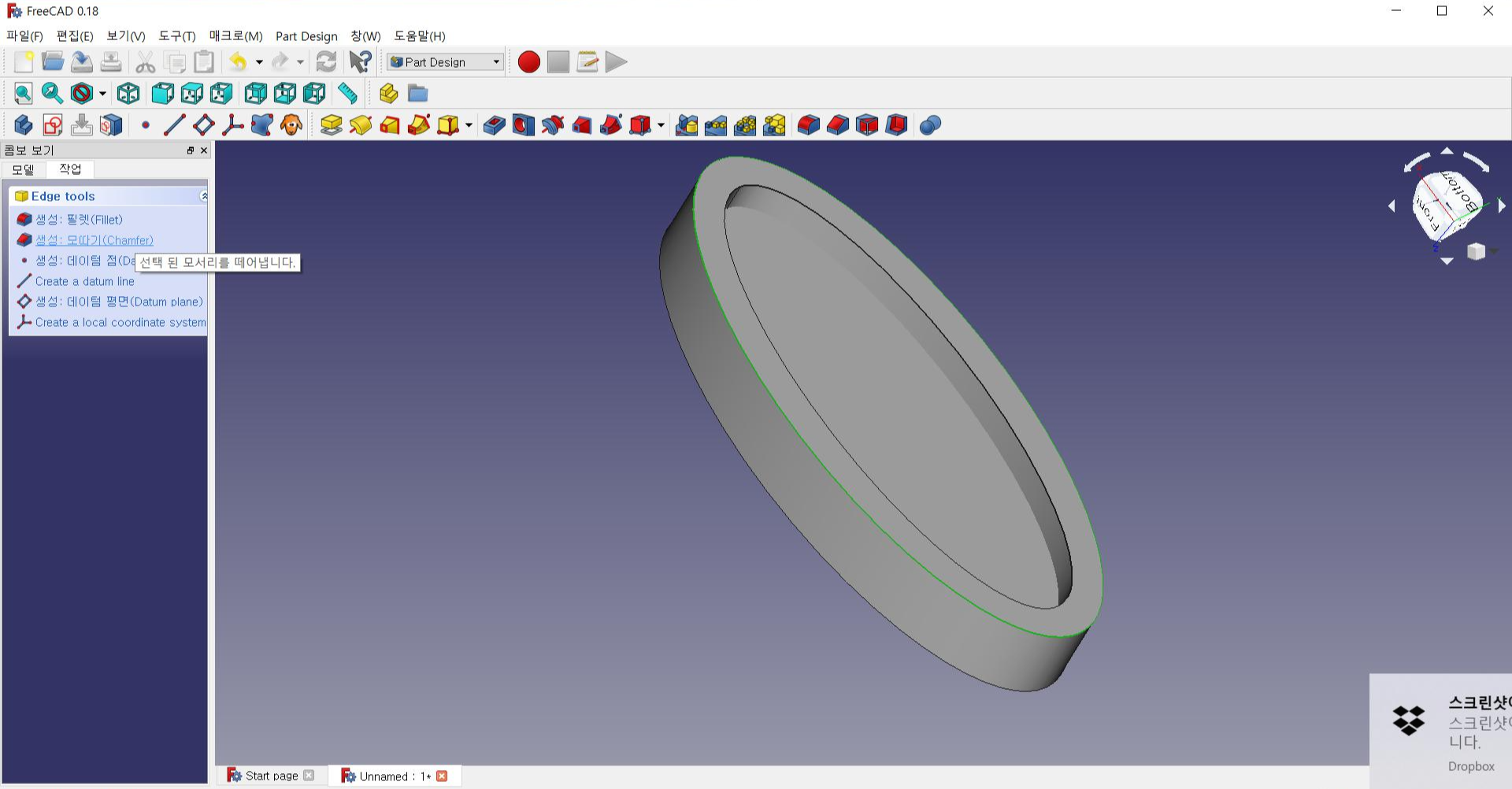Viewport: 1512px width, 789px height.
Task: Click the Boolean operation spheres icon
Action: click(x=930, y=124)
